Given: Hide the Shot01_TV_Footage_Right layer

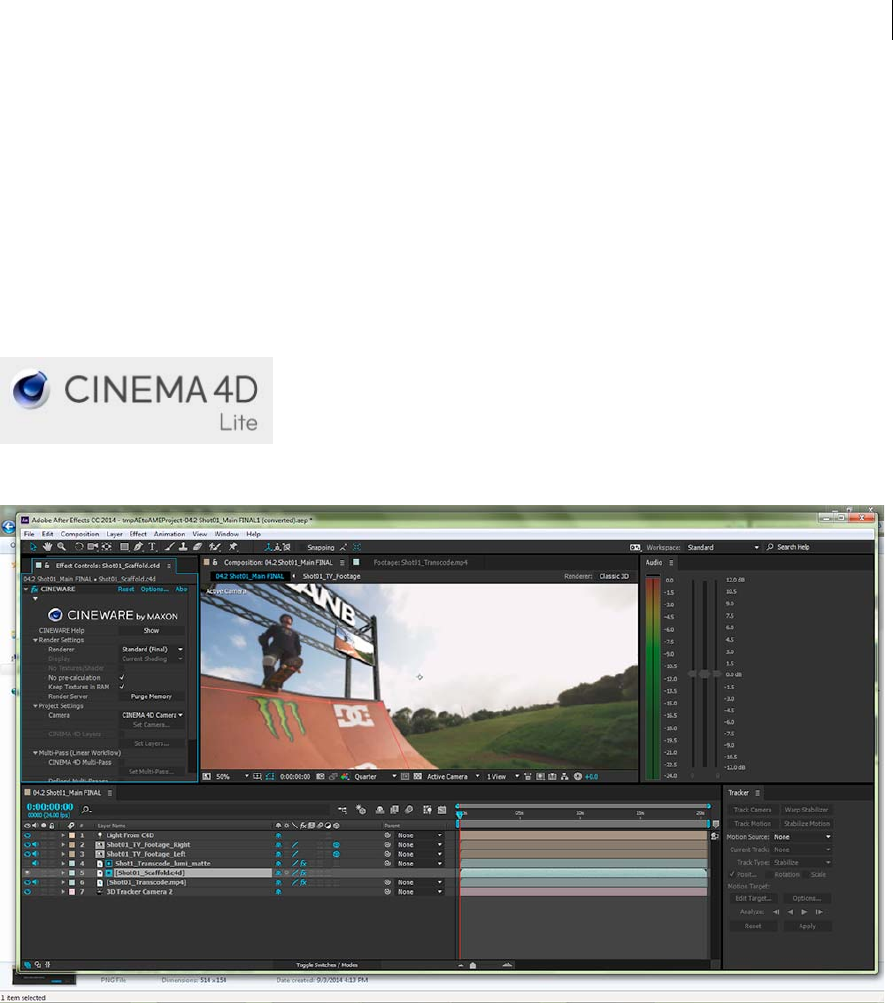Looking at the screenshot, I should tap(28, 844).
